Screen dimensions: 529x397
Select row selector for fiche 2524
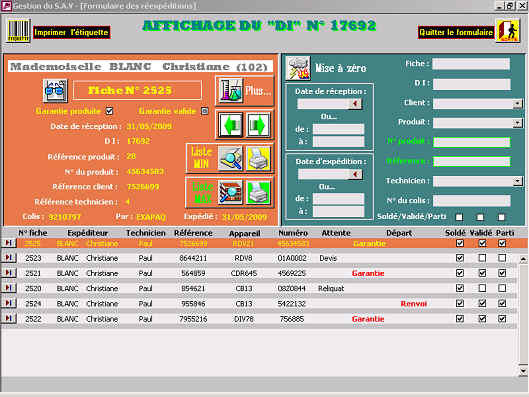click(x=8, y=303)
